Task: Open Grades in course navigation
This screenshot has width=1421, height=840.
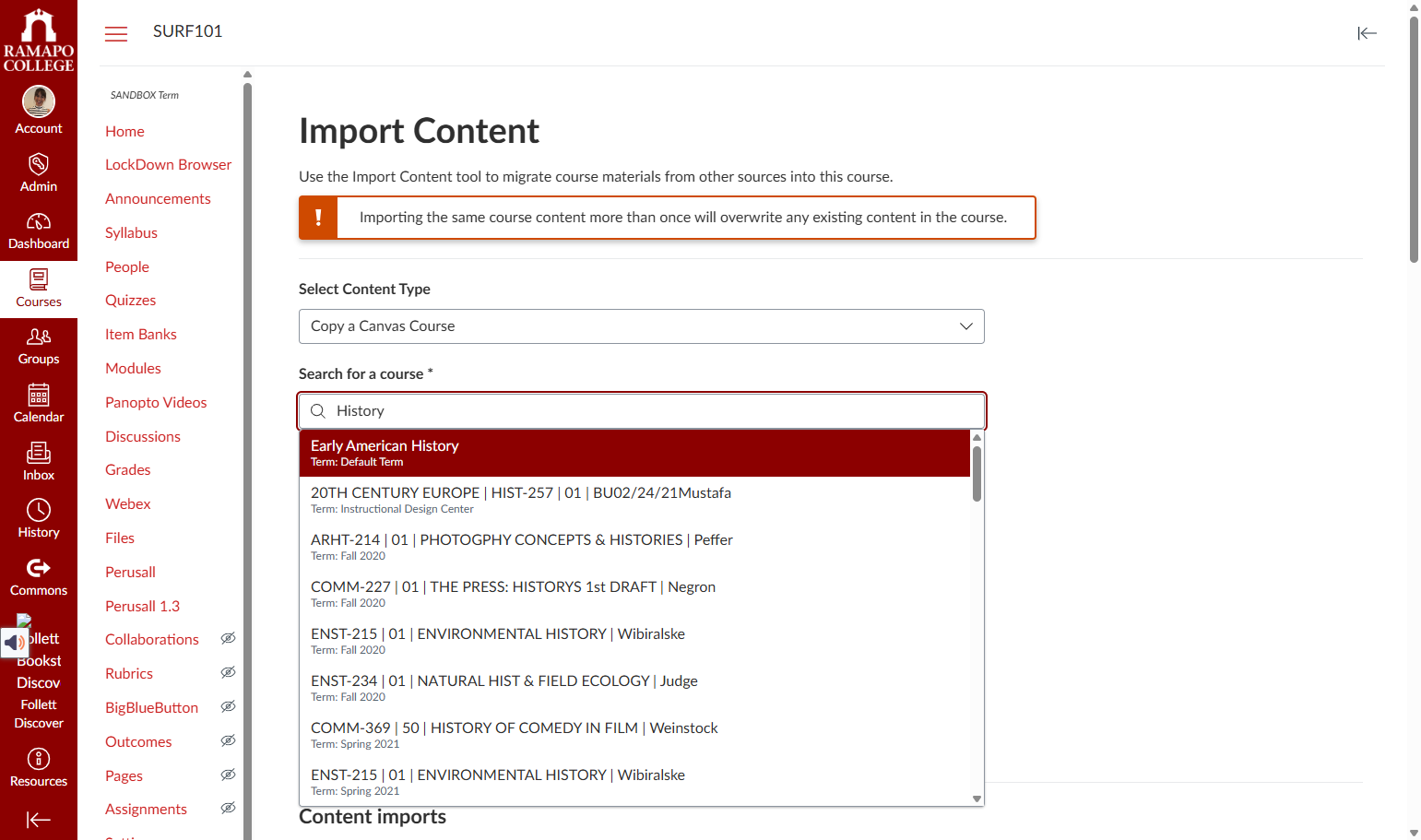Action: (127, 470)
